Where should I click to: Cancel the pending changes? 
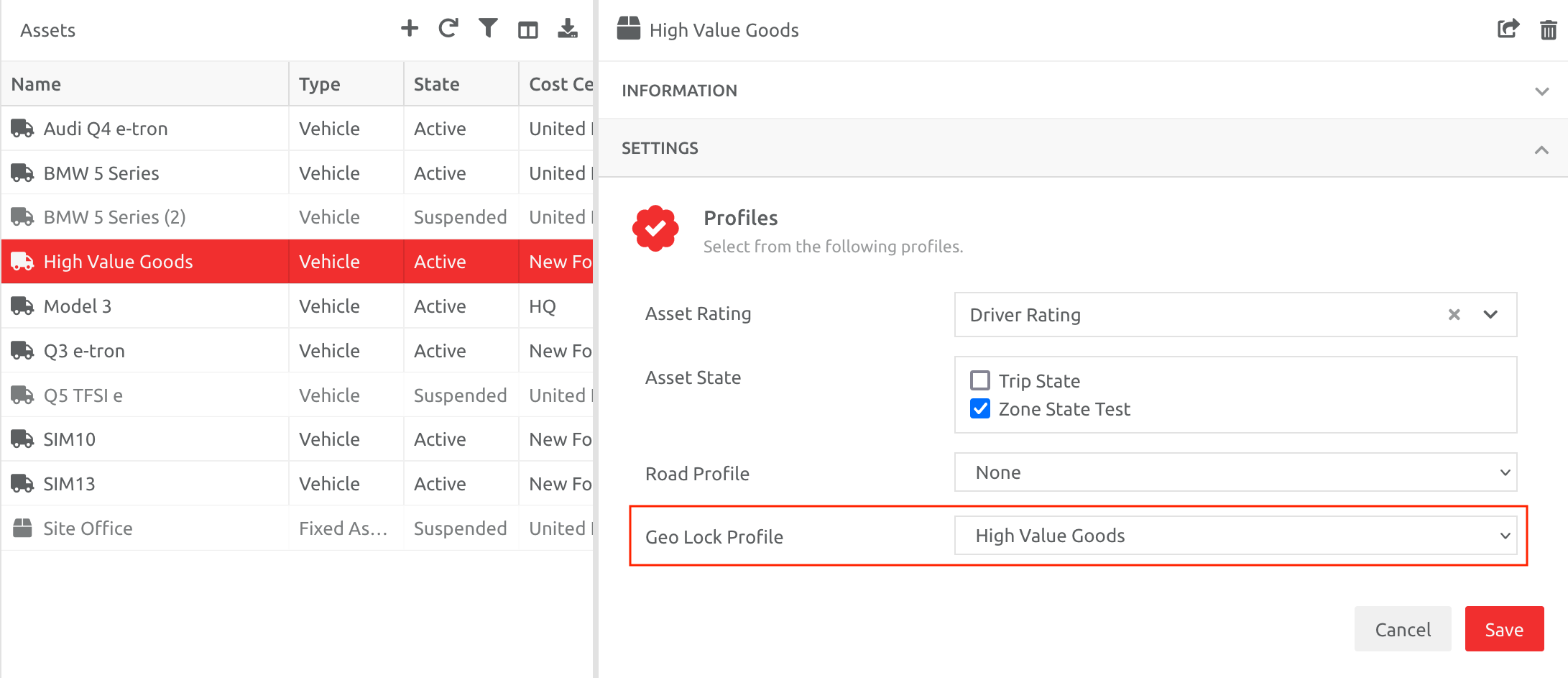(x=1402, y=628)
